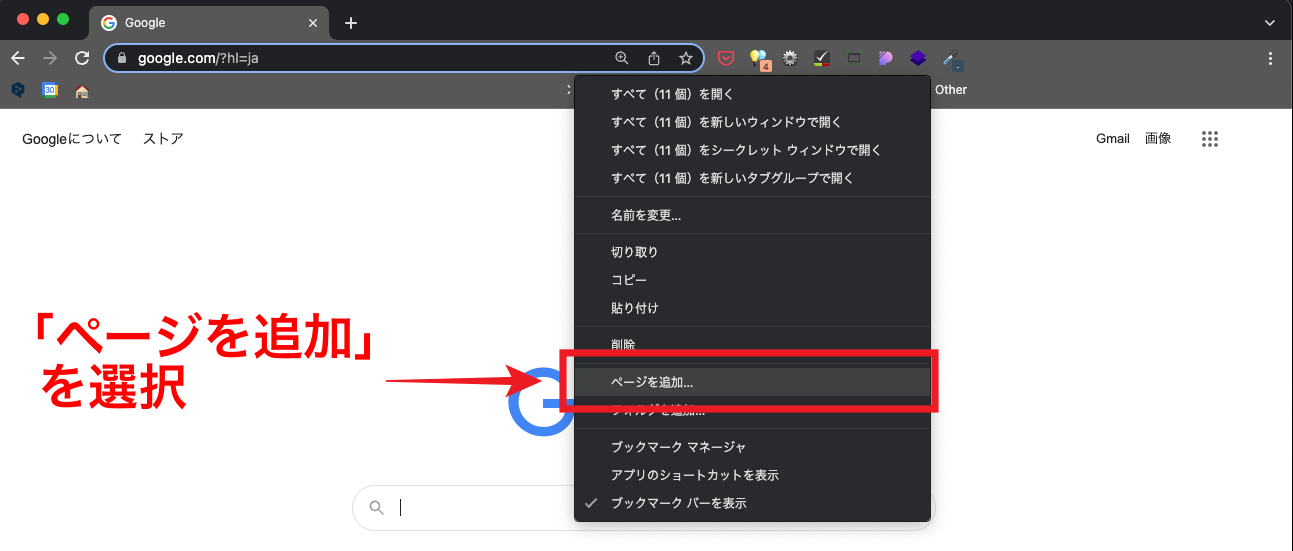The width and height of the screenshot is (1293, 551).
Task: Open the checkmark extension icon
Action: (x=822, y=58)
